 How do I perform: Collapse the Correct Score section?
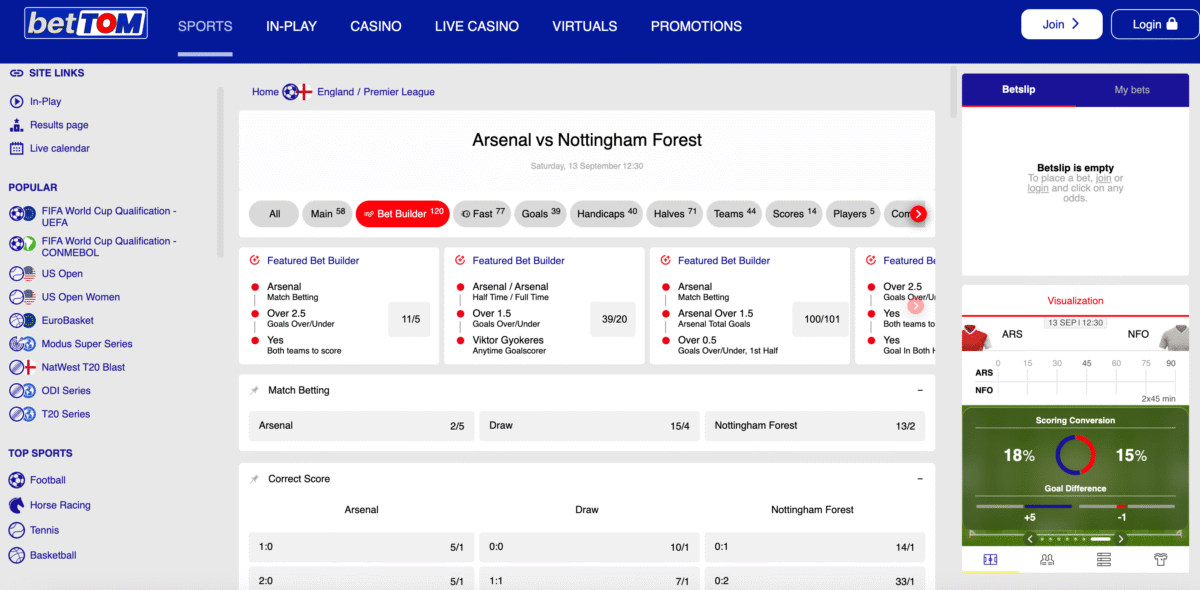point(919,479)
